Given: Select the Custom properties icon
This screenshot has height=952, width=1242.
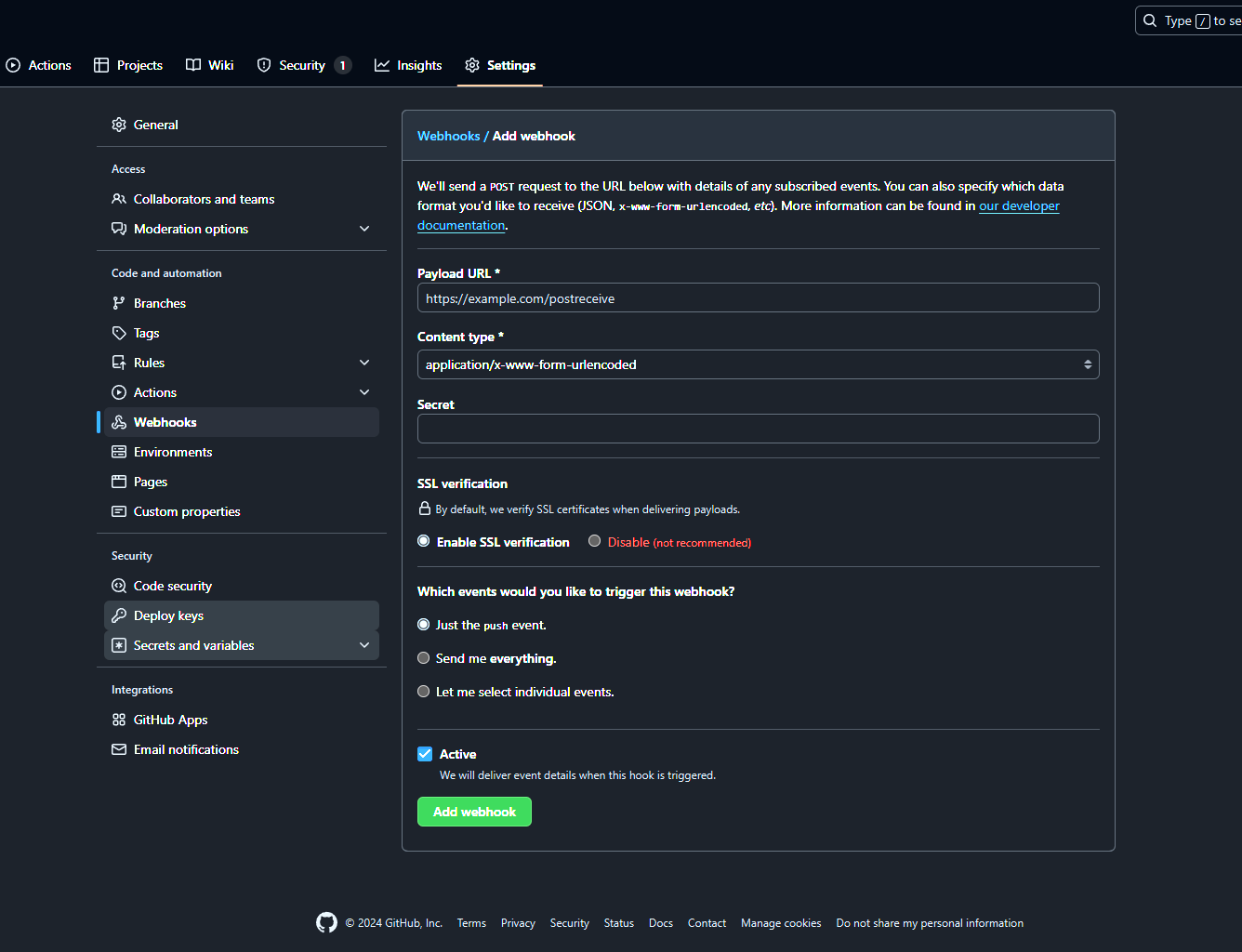Looking at the screenshot, I should pyautogui.click(x=119, y=511).
